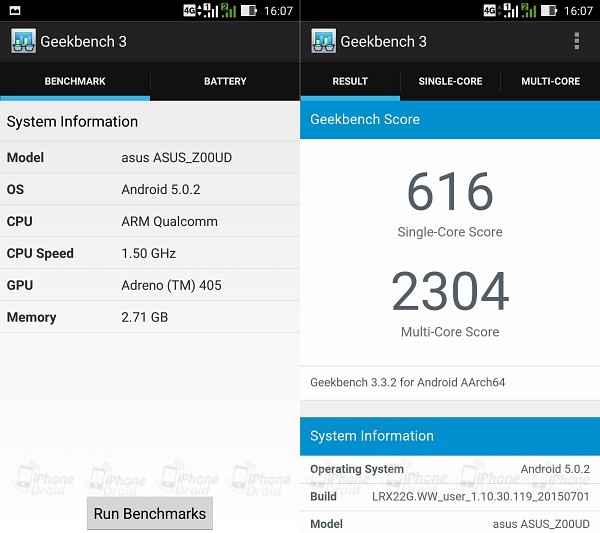
Task: Select the CPU row 'ARM Qualcomm'
Action: (150, 221)
